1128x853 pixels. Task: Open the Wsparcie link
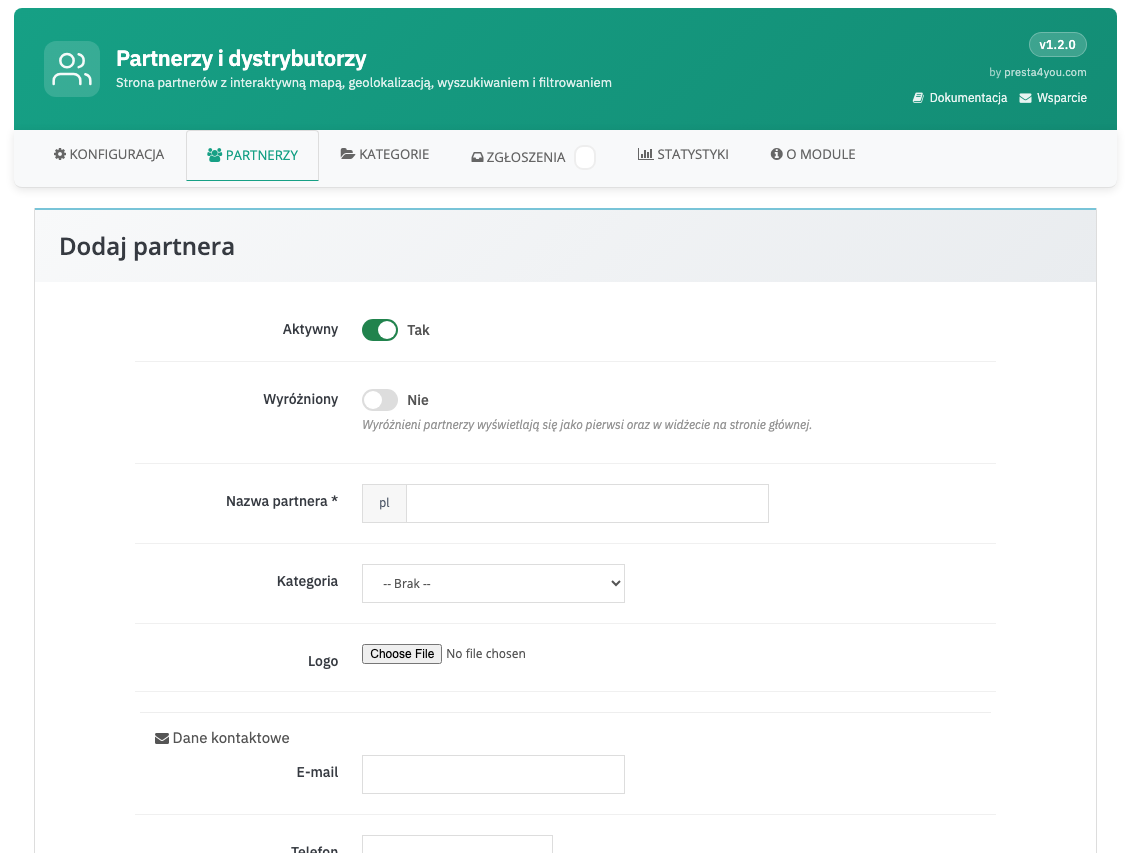[1053, 98]
